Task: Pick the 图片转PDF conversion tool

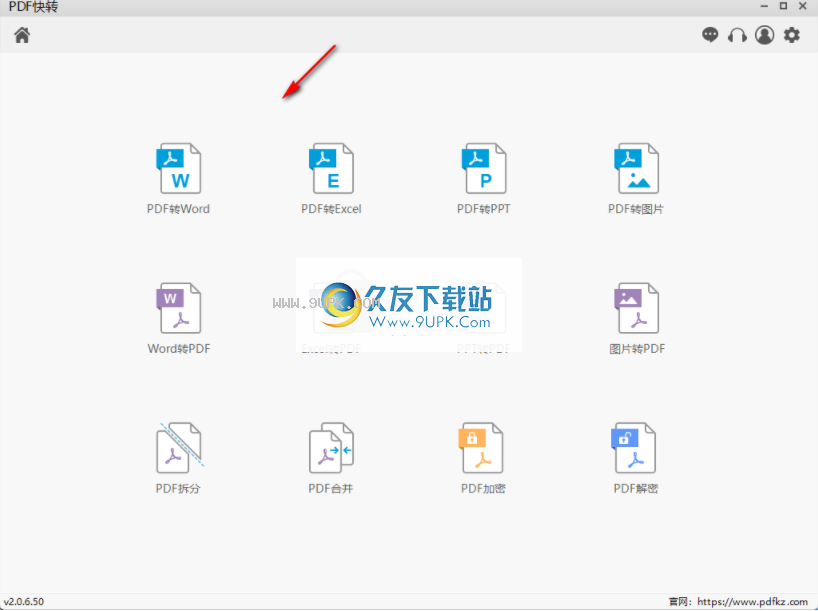Action: (637, 319)
